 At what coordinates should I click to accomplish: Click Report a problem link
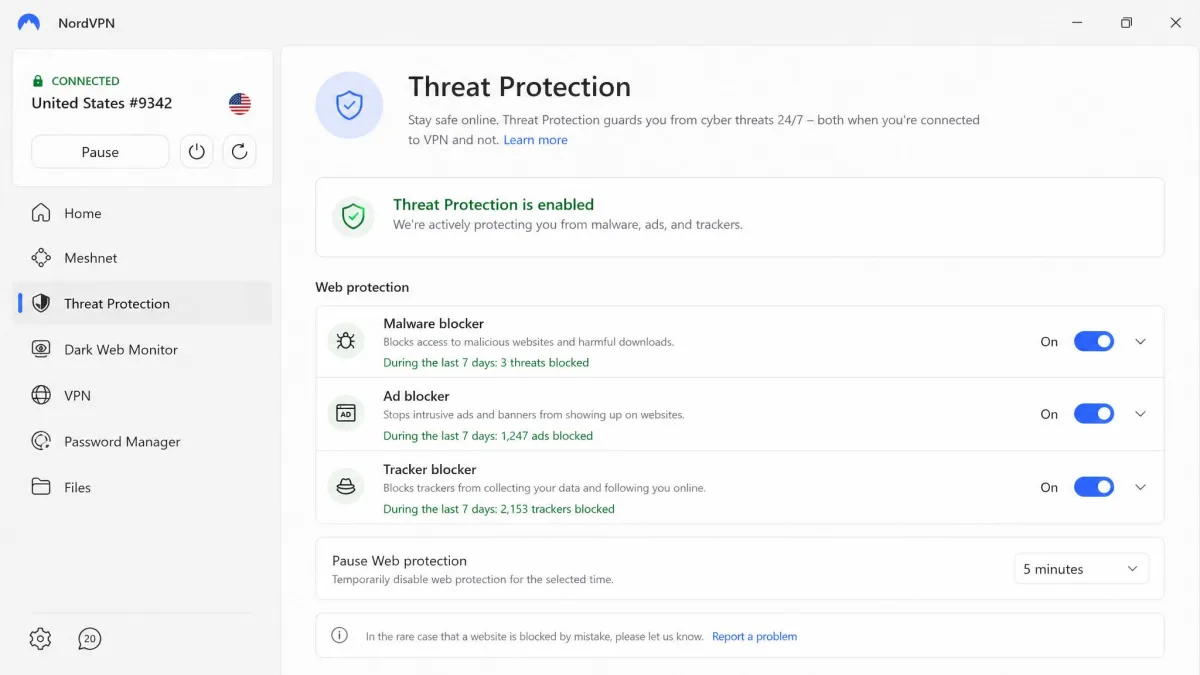[x=754, y=636]
